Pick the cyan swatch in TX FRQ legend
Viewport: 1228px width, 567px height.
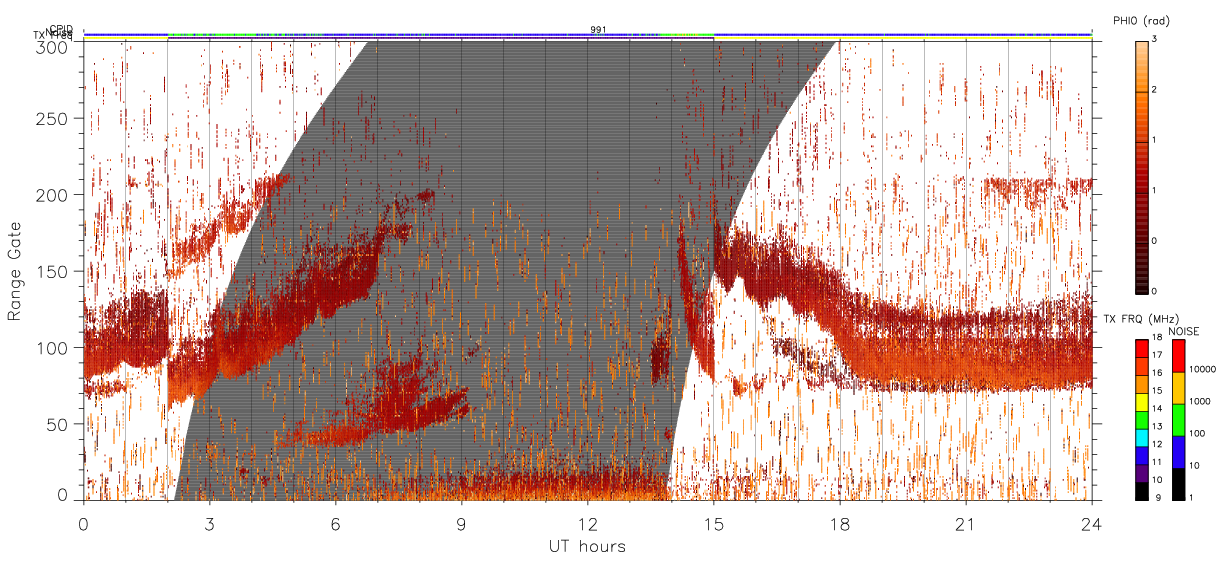pos(1142,438)
